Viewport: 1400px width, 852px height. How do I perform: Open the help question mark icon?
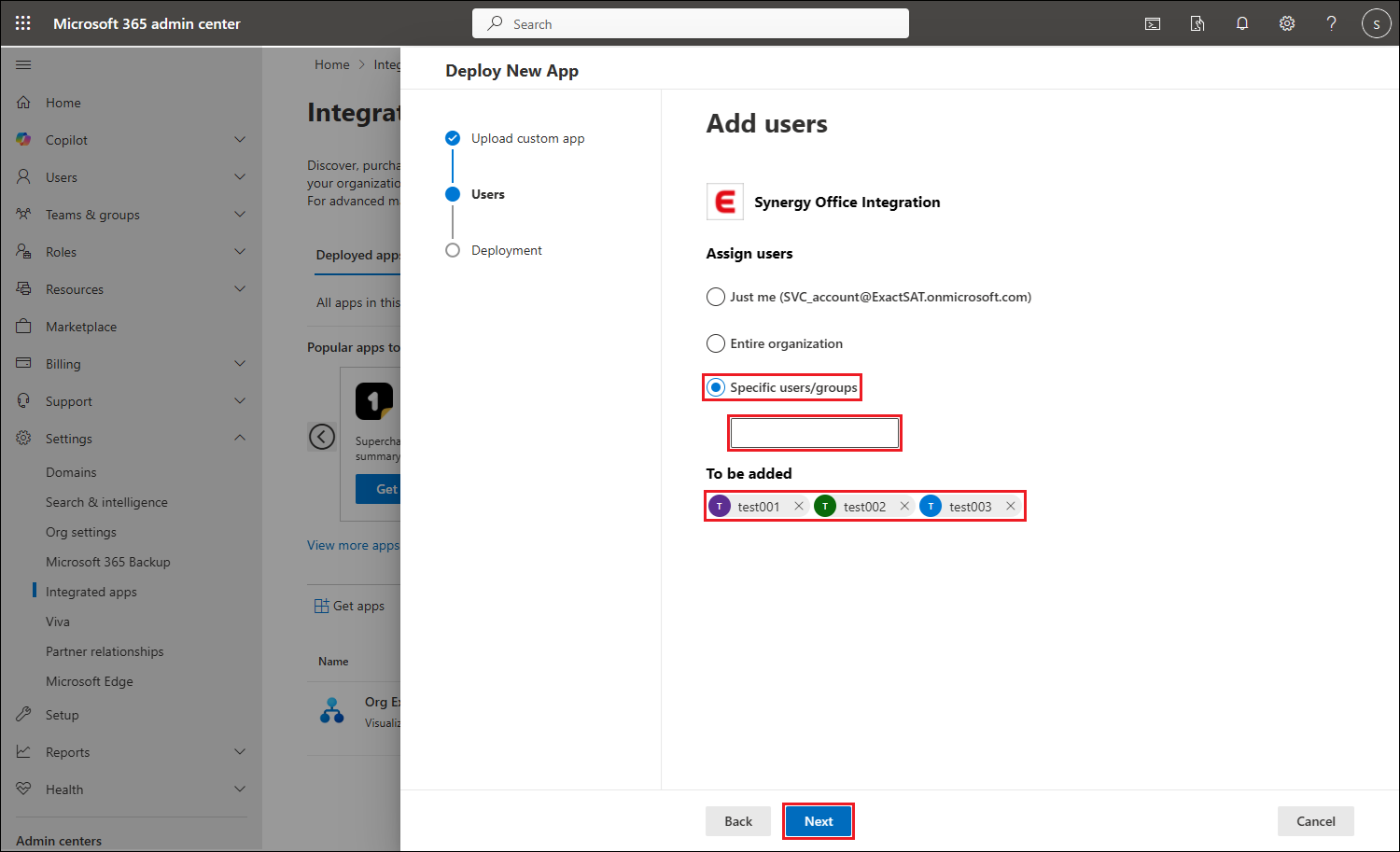[1332, 23]
